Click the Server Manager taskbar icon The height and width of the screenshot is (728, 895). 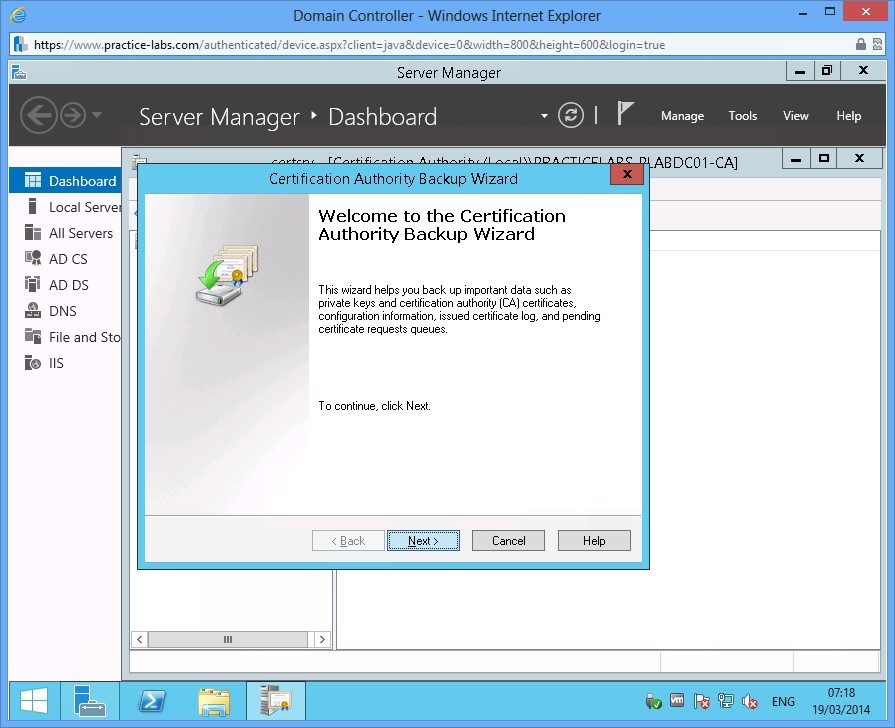[90, 702]
